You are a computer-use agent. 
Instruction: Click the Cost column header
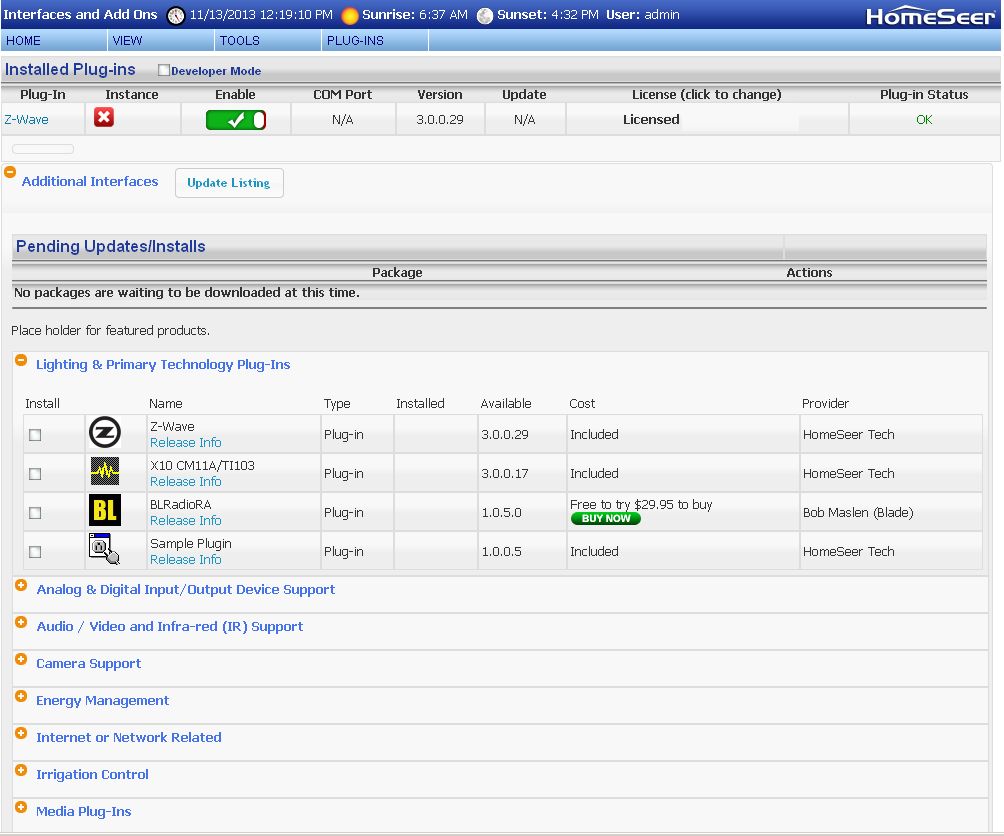pyautogui.click(x=582, y=403)
